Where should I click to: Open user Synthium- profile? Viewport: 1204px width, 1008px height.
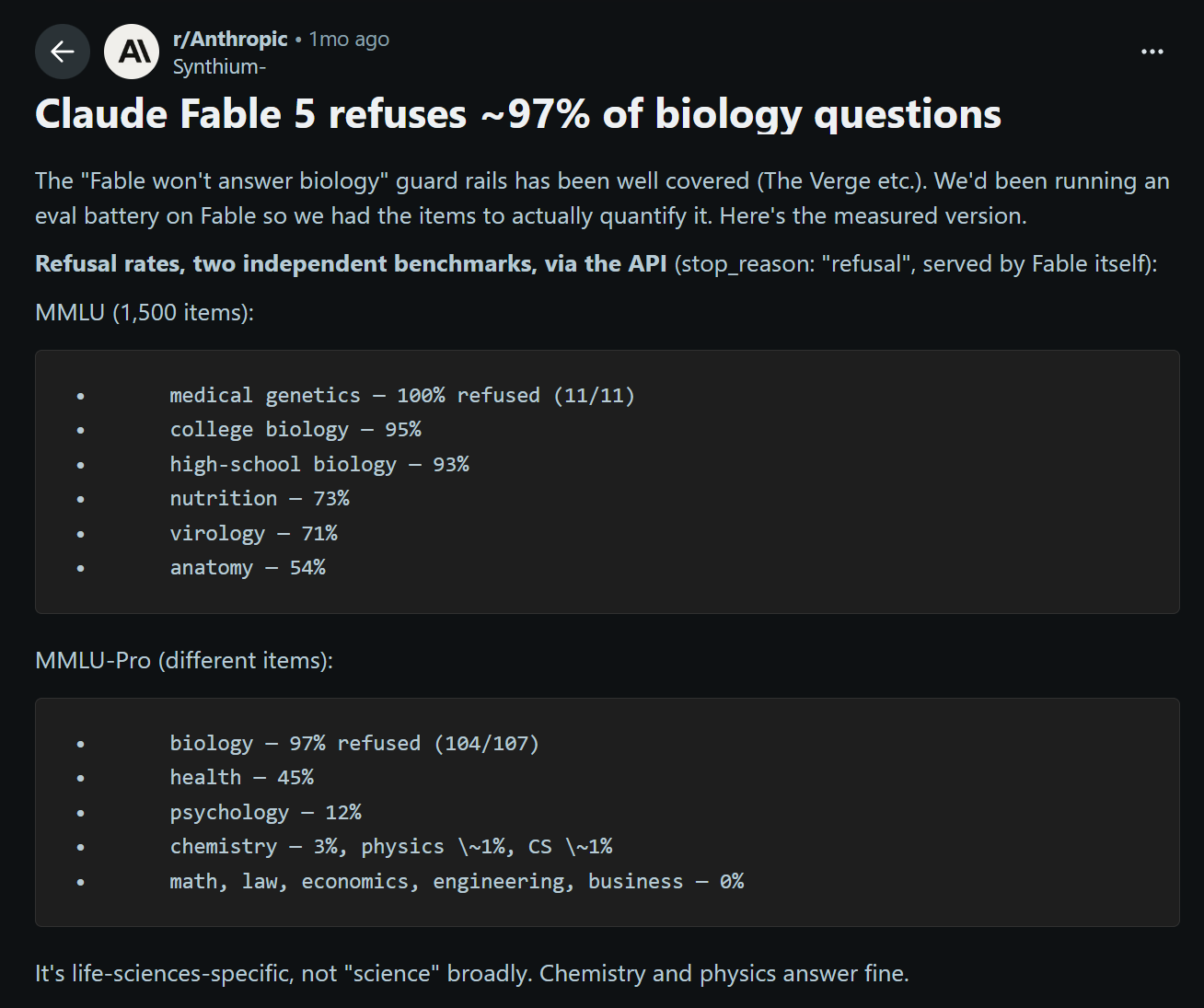[219, 66]
